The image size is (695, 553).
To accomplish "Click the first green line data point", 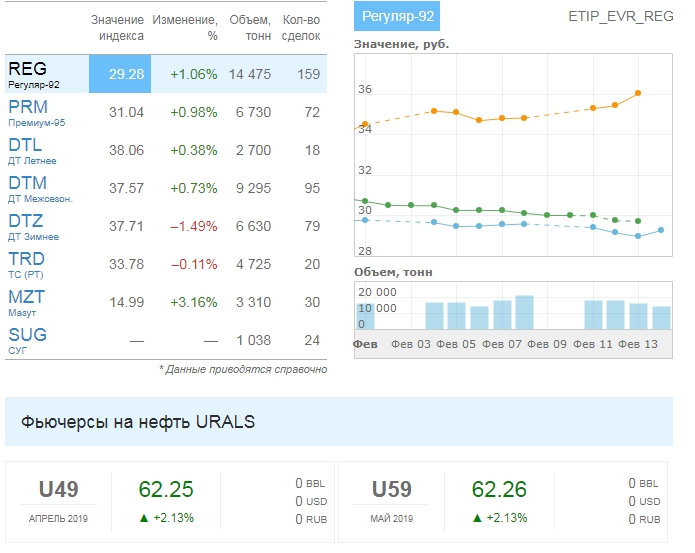I will (365, 201).
